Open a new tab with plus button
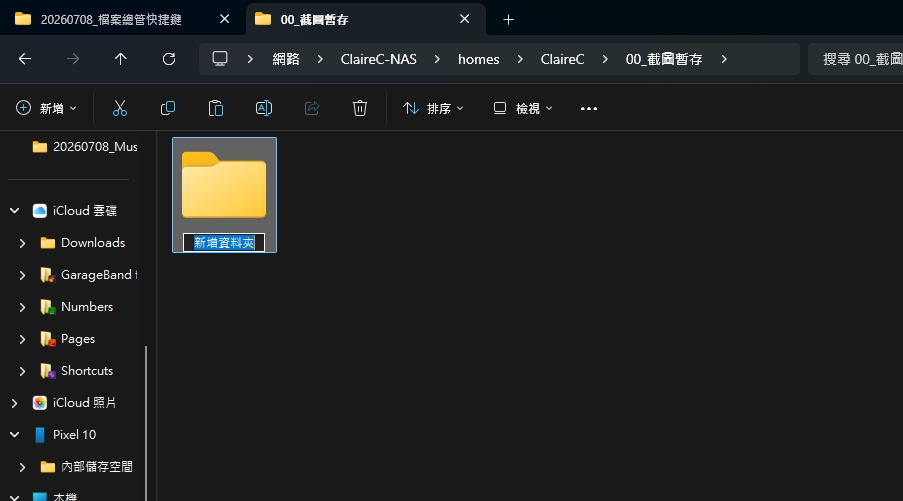903x501 pixels. coord(508,20)
